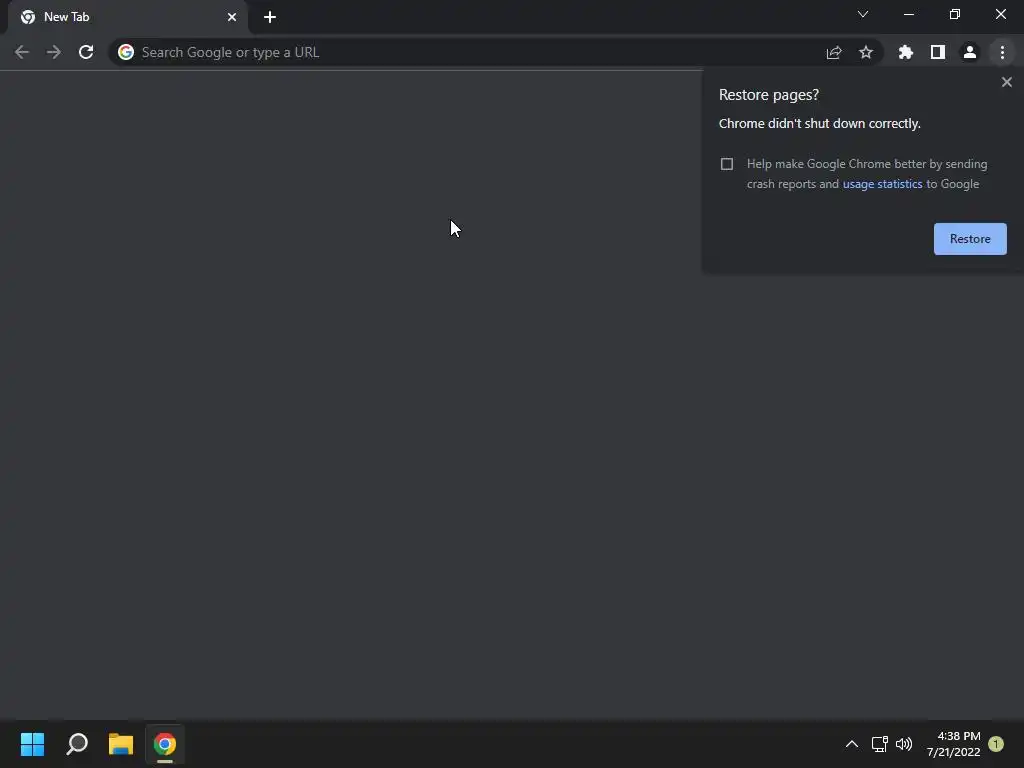Open a new tab with the plus button
The height and width of the screenshot is (768, 1024).
tap(270, 17)
